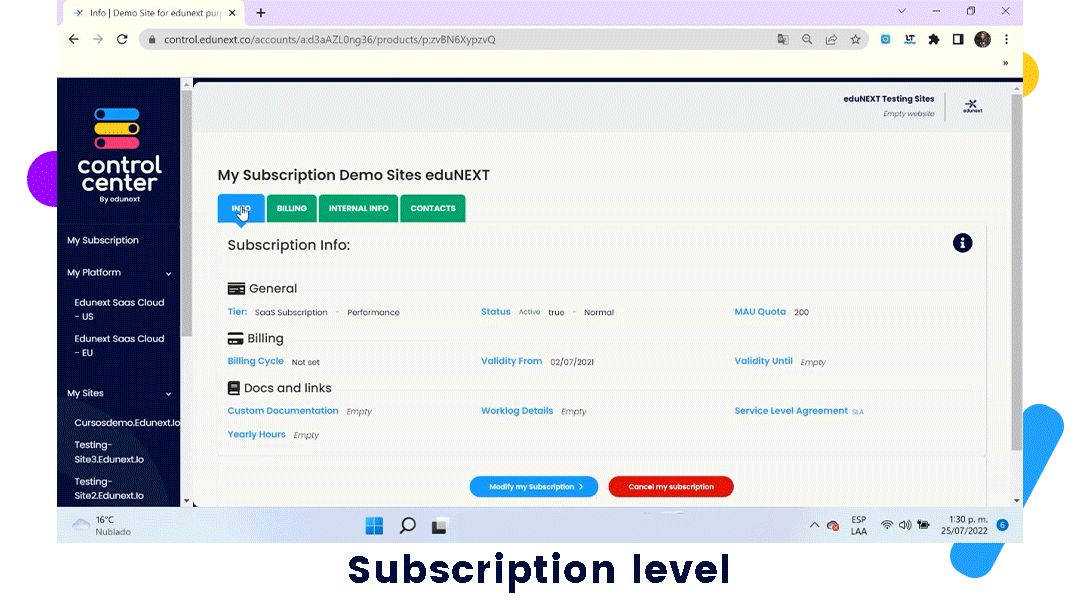Open the puzzle-piece extensions menu
The width and height of the screenshot is (1080, 601).
click(934, 39)
